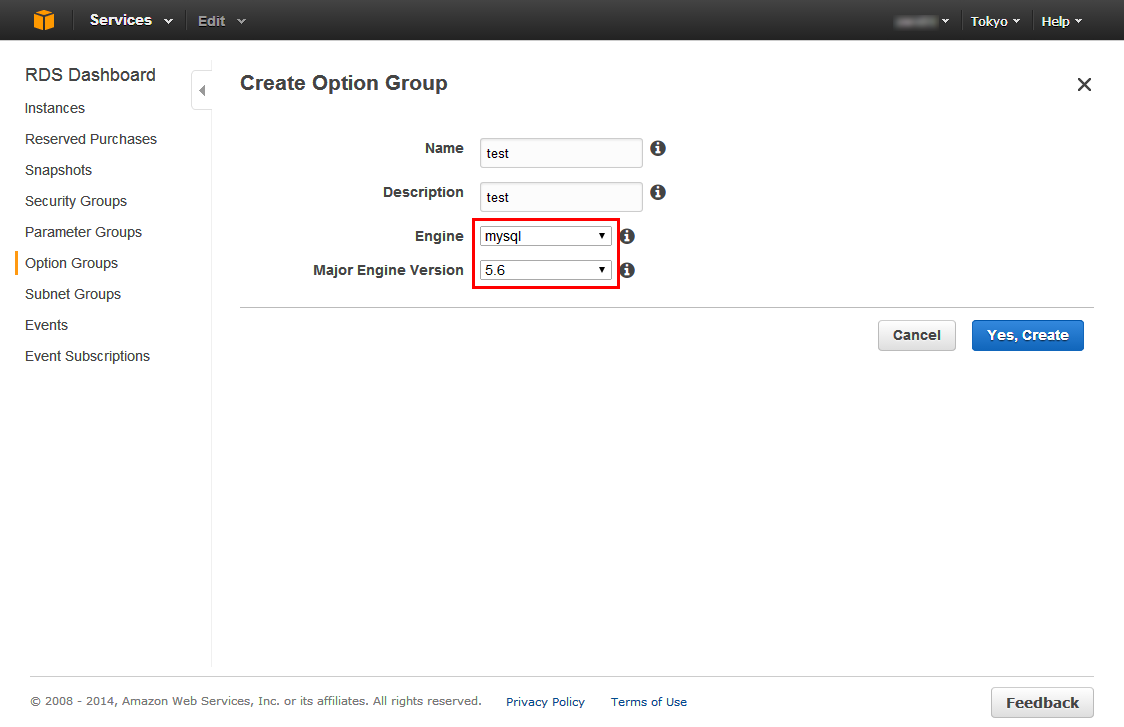The height and width of the screenshot is (727, 1124).
Task: Open the Privacy Policy link
Action: (545, 702)
